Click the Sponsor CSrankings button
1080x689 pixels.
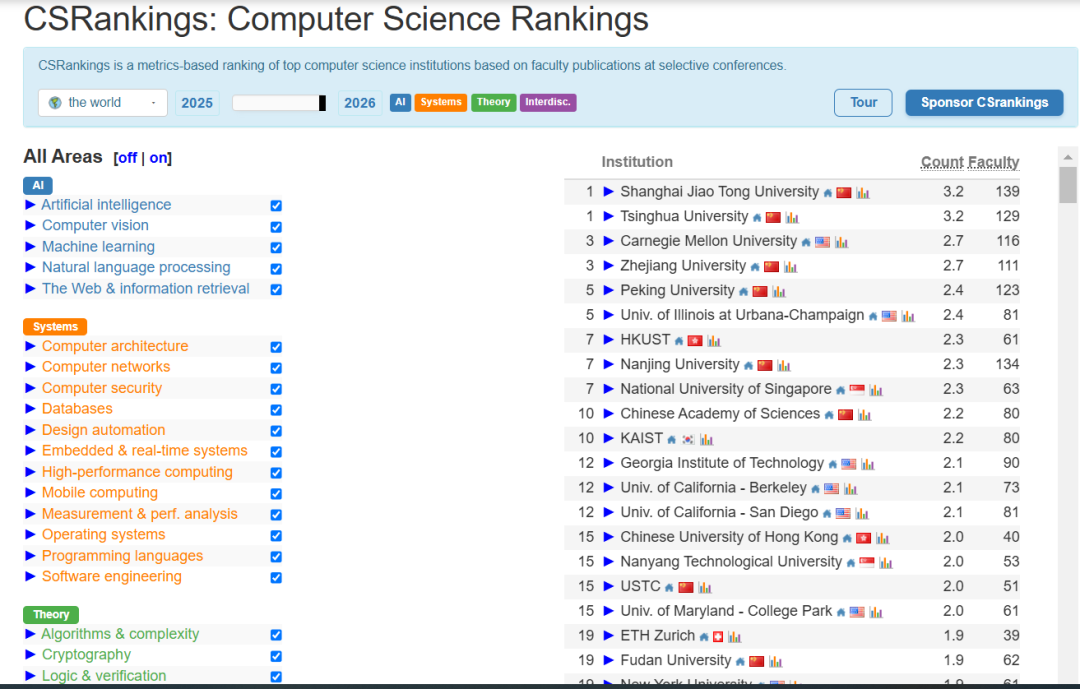[x=984, y=103]
